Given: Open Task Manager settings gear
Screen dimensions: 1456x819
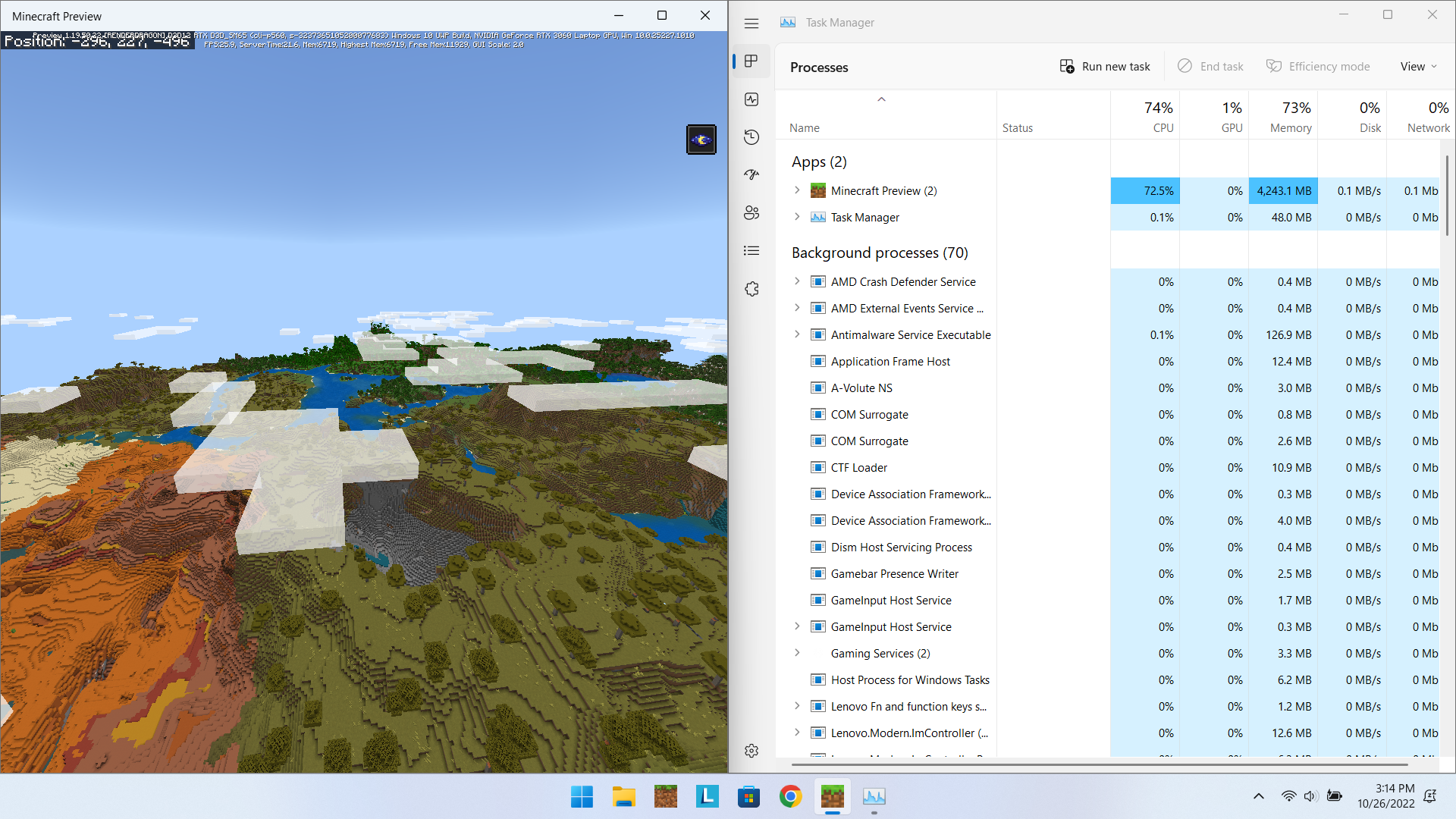Looking at the screenshot, I should point(752,751).
